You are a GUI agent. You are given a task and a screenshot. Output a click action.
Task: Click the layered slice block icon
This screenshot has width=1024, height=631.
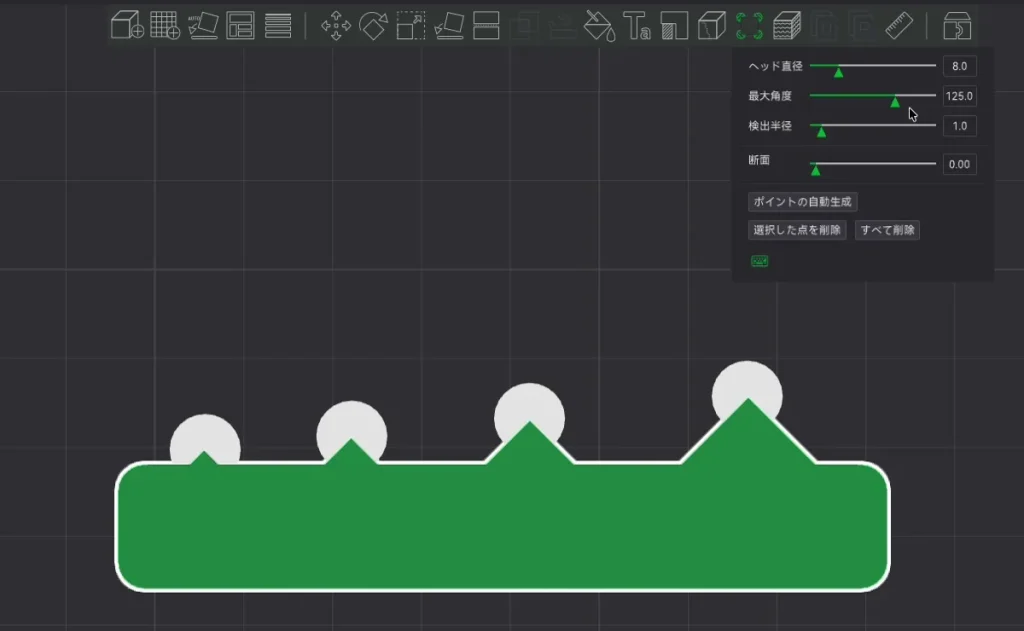pyautogui.click(x=787, y=26)
